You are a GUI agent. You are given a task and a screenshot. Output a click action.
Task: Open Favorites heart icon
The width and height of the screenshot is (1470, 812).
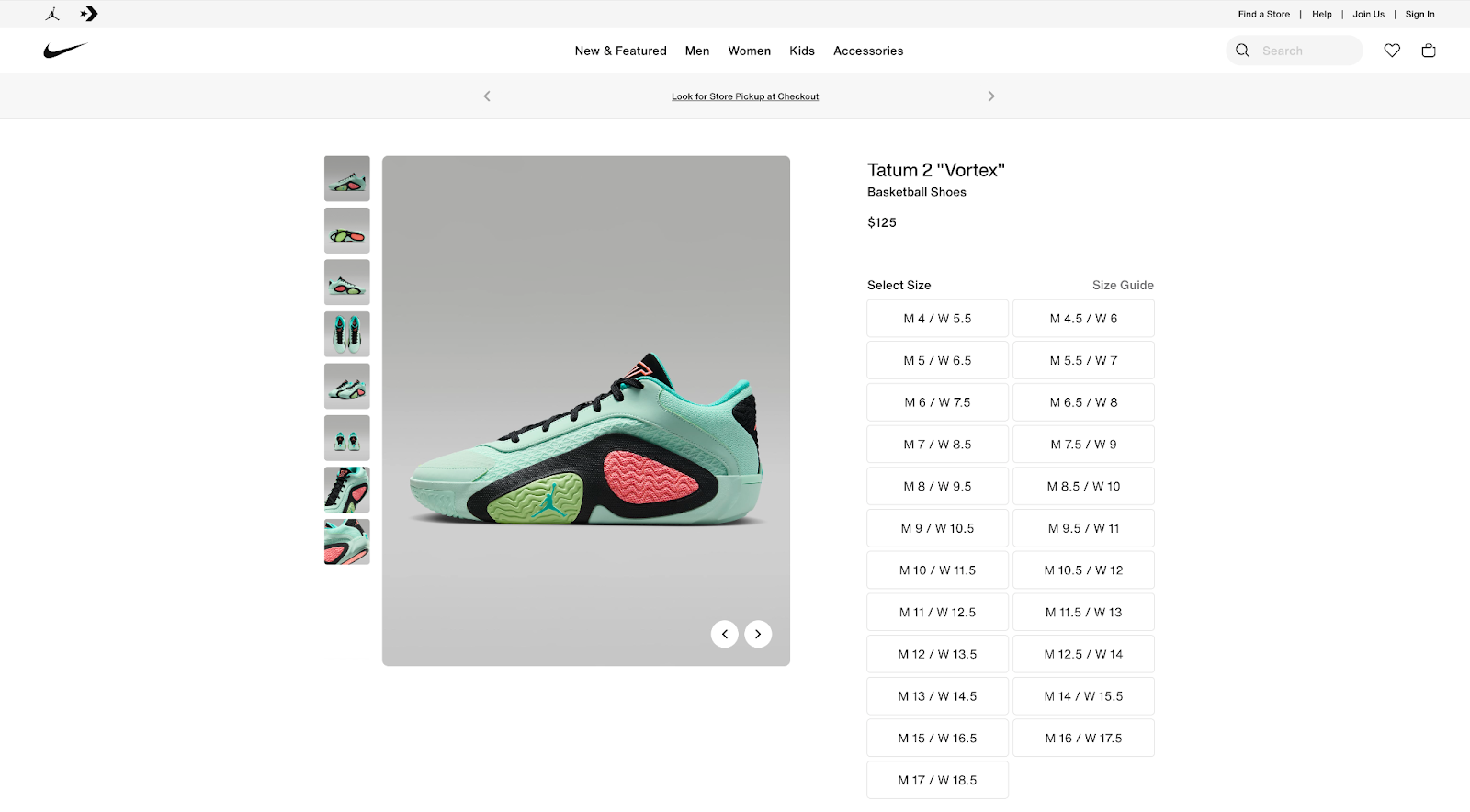tap(1392, 51)
